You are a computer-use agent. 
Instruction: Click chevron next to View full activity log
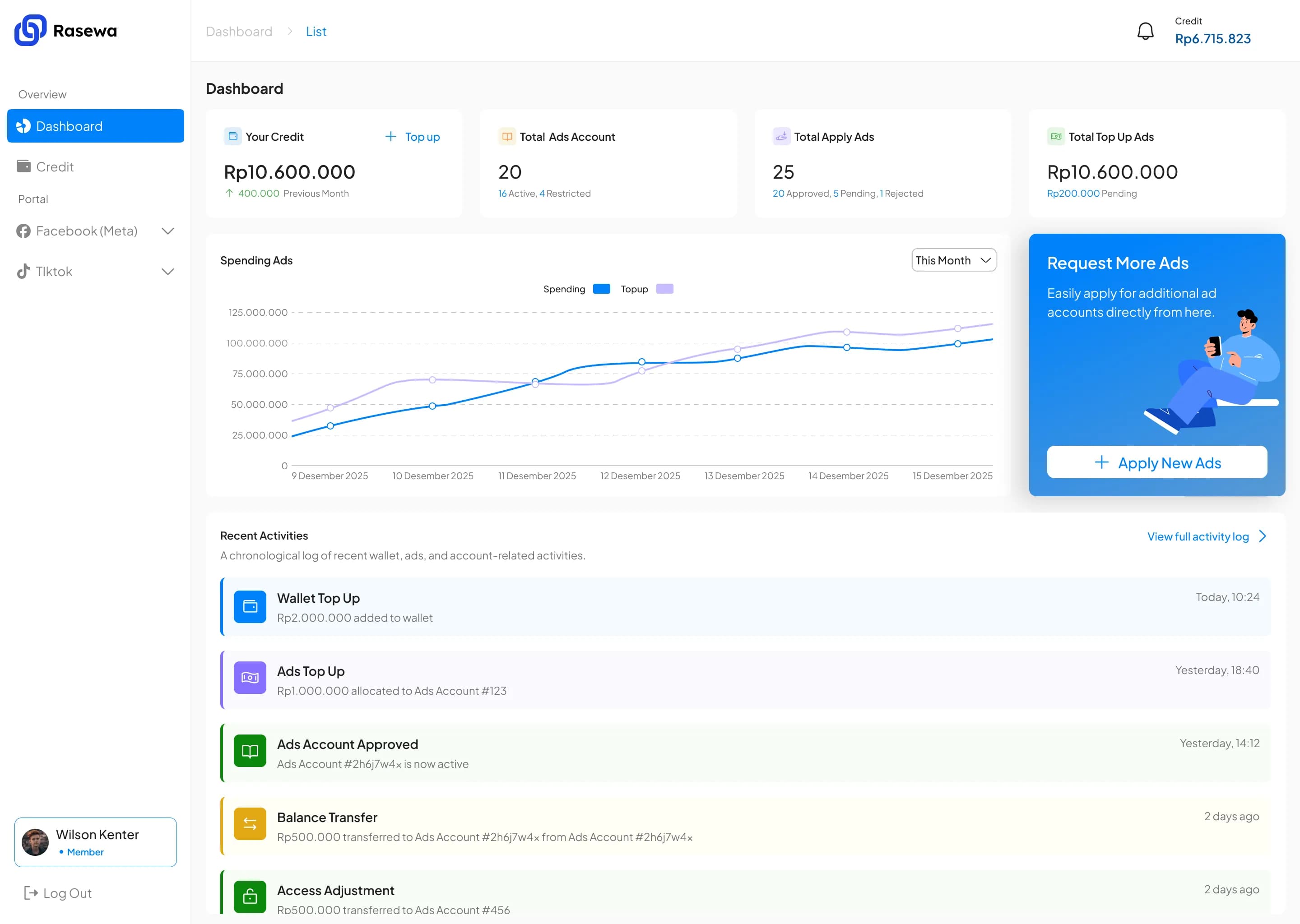(1263, 536)
